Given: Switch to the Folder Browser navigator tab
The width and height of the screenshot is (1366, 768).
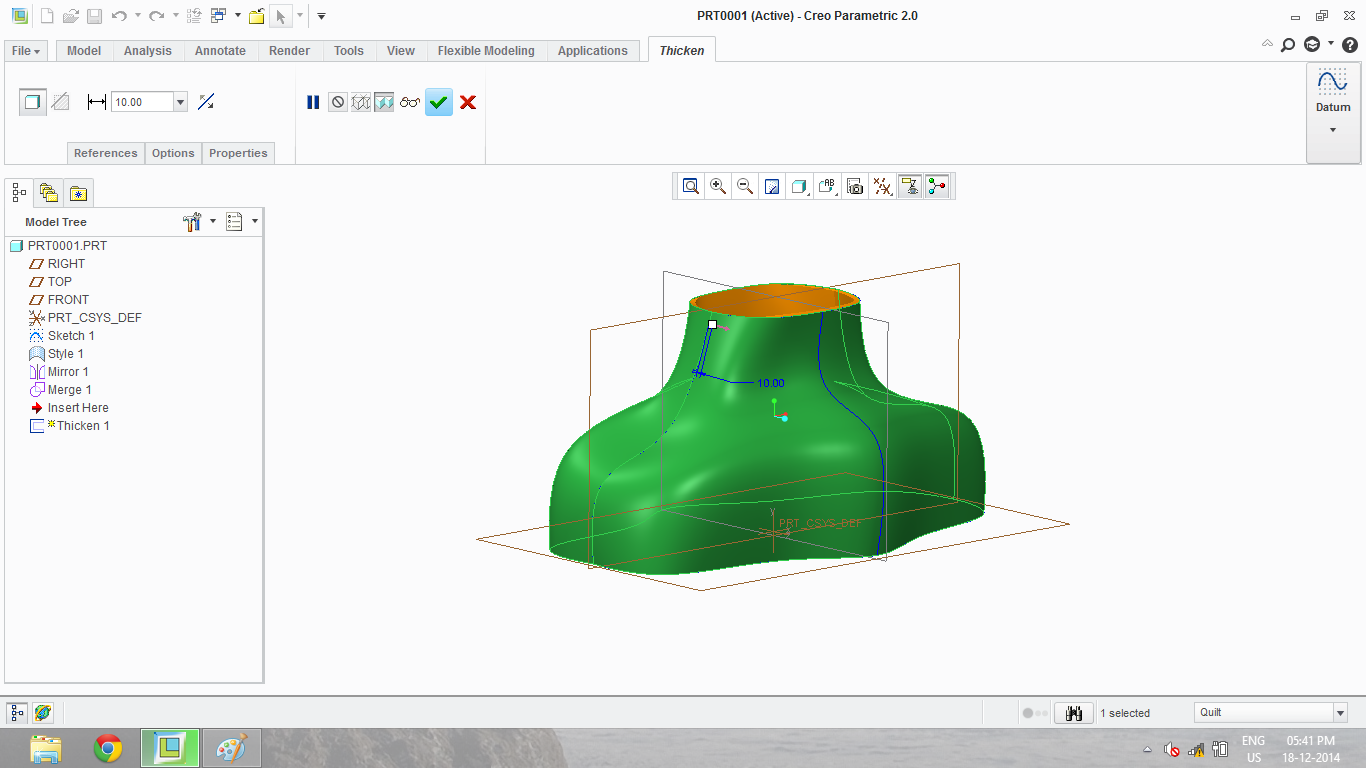Looking at the screenshot, I should coord(49,193).
